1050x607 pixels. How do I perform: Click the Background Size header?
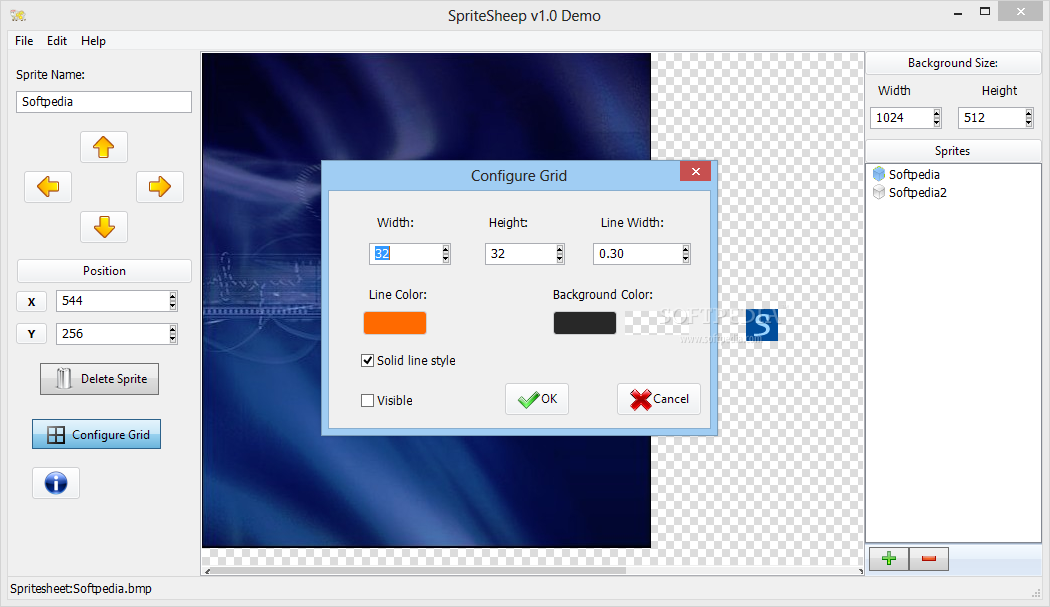click(x=953, y=63)
